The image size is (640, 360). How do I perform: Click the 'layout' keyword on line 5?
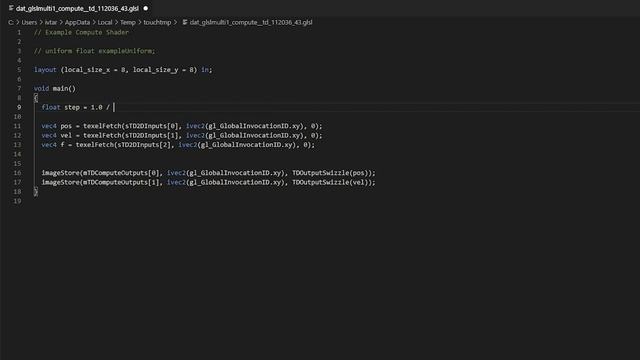pyautogui.click(x=45, y=70)
